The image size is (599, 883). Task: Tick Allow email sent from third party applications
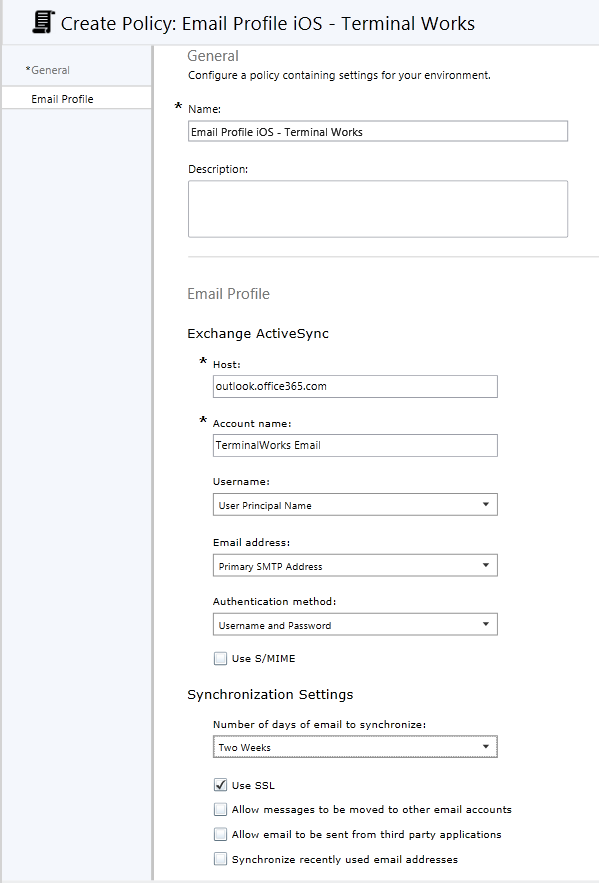coord(220,834)
